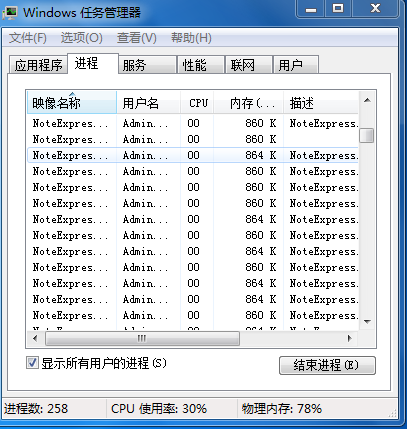Click the 进程数: 258 status text

coord(36,408)
